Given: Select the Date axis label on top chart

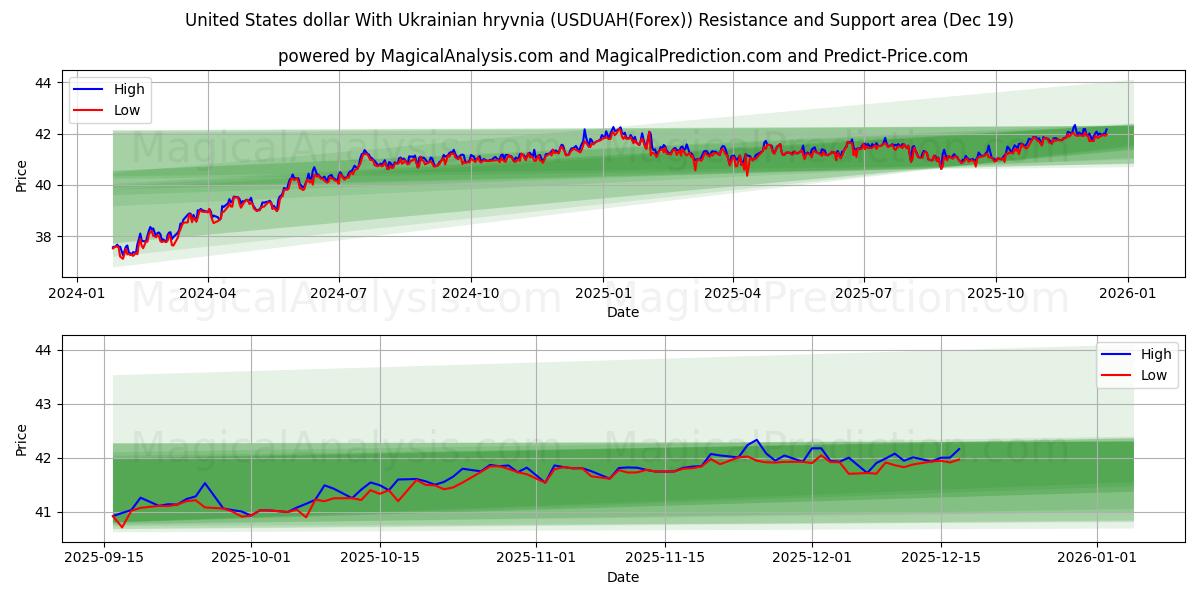Looking at the screenshot, I should (x=620, y=313).
